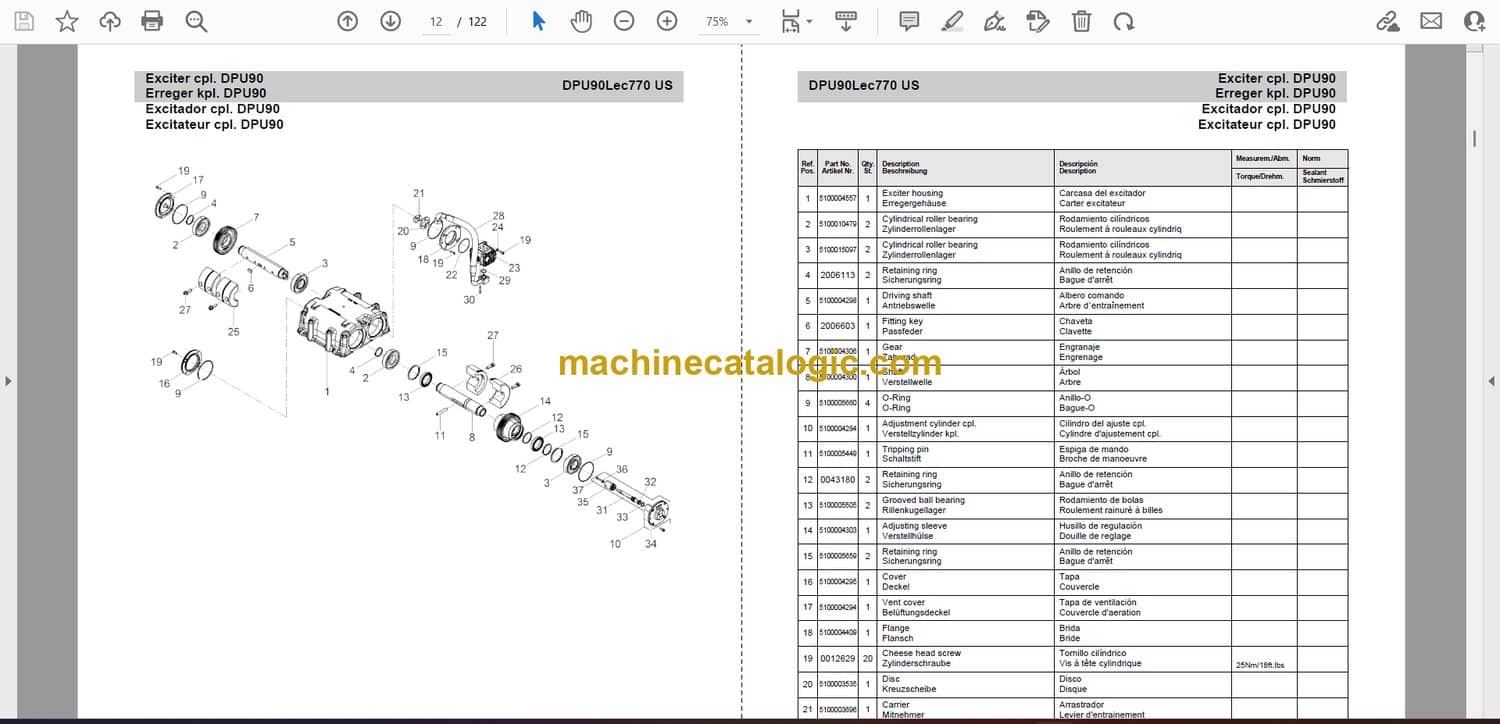Select the 'Exciter housing' description text
1500x724 pixels.
[912, 193]
